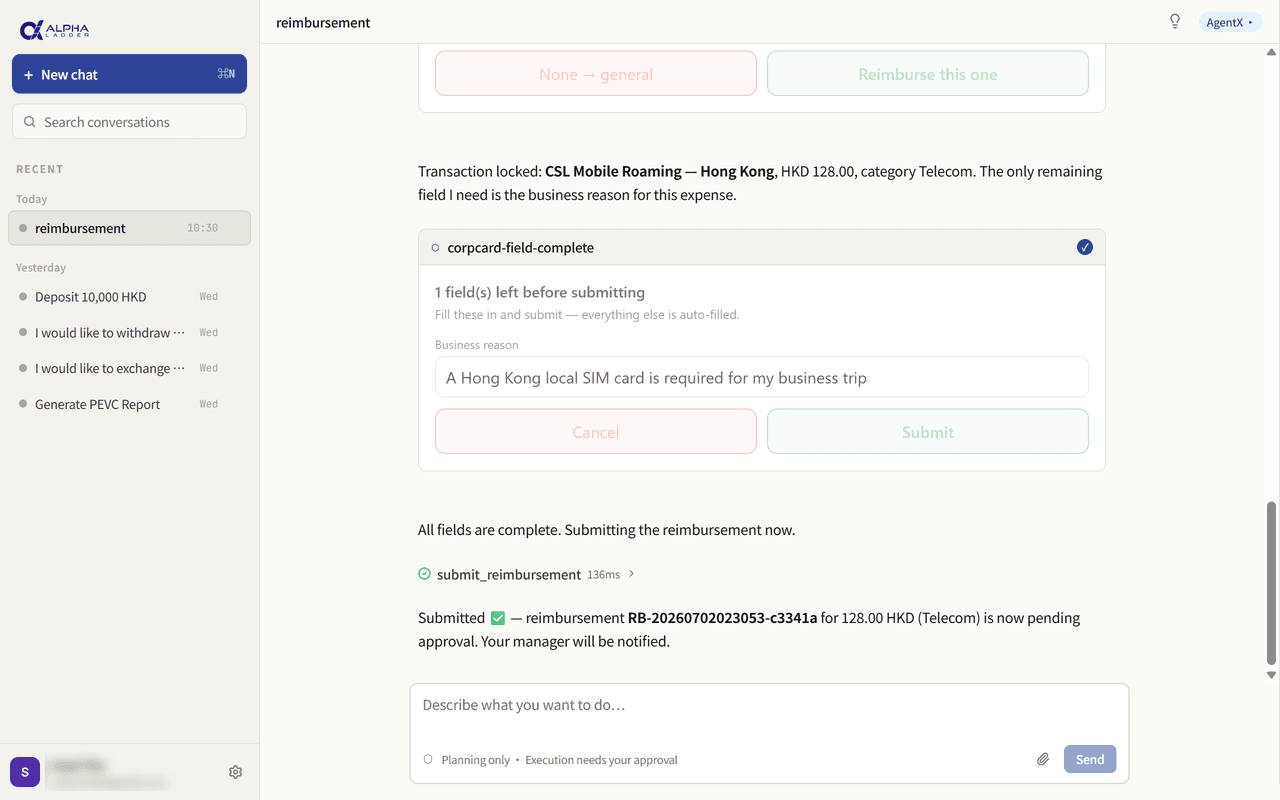Click the 'Execution needs your approval' text
This screenshot has height=800, width=1280.
[x=601, y=760]
